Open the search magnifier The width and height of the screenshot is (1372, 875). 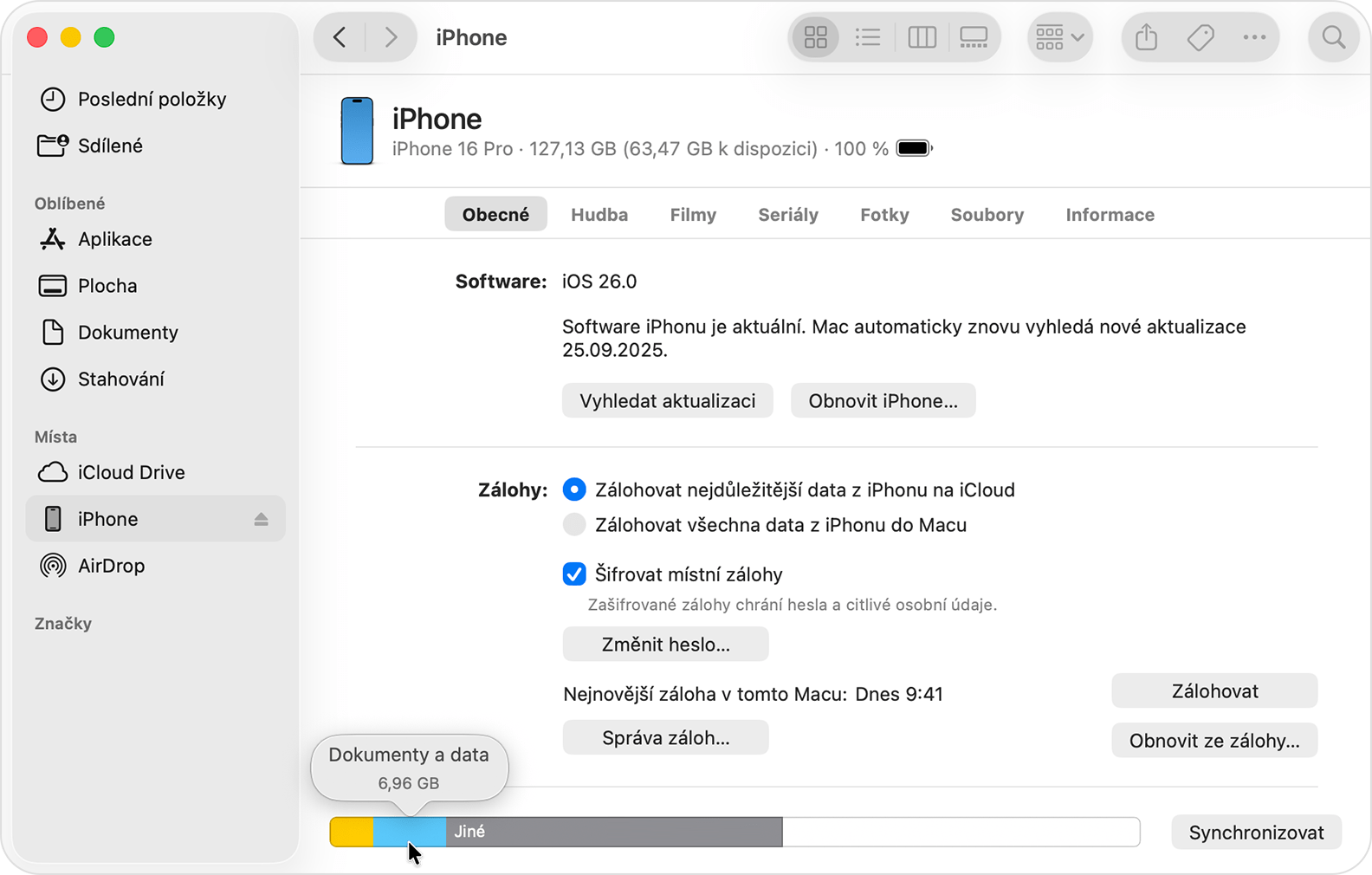pyautogui.click(x=1334, y=37)
